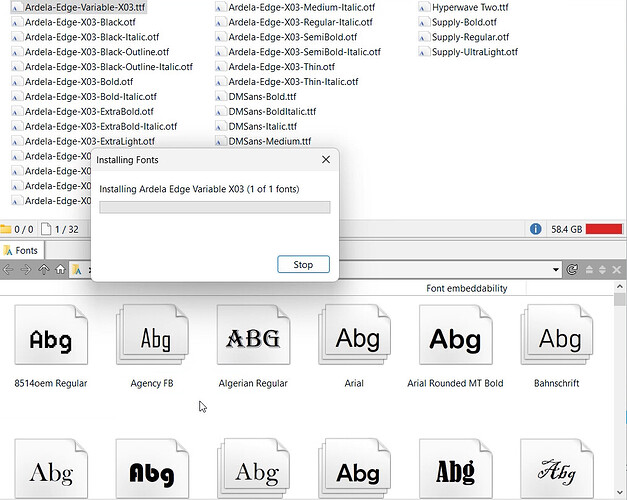
Task: Navigate up one folder level
Action: (44, 270)
